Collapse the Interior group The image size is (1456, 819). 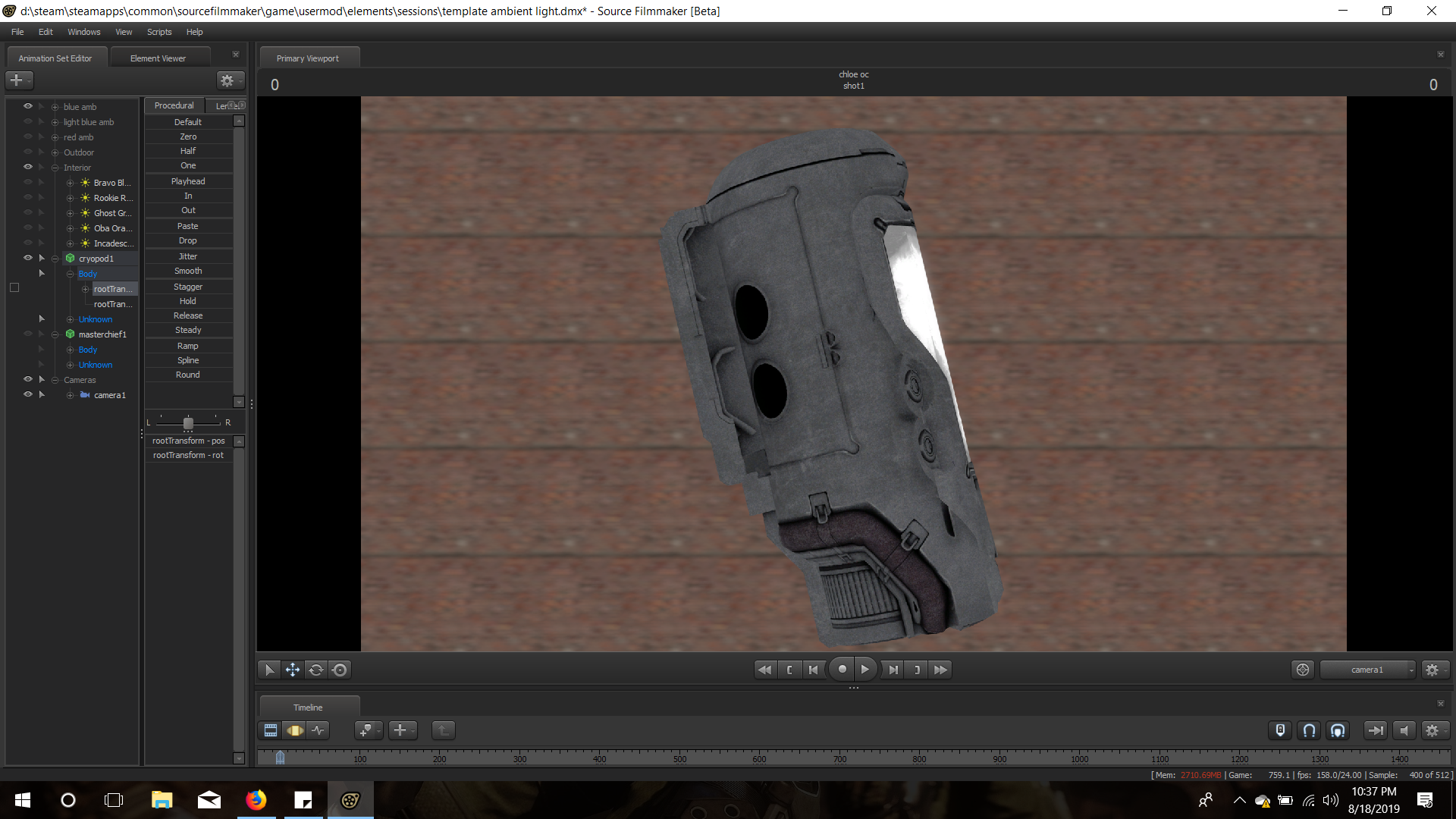point(55,168)
